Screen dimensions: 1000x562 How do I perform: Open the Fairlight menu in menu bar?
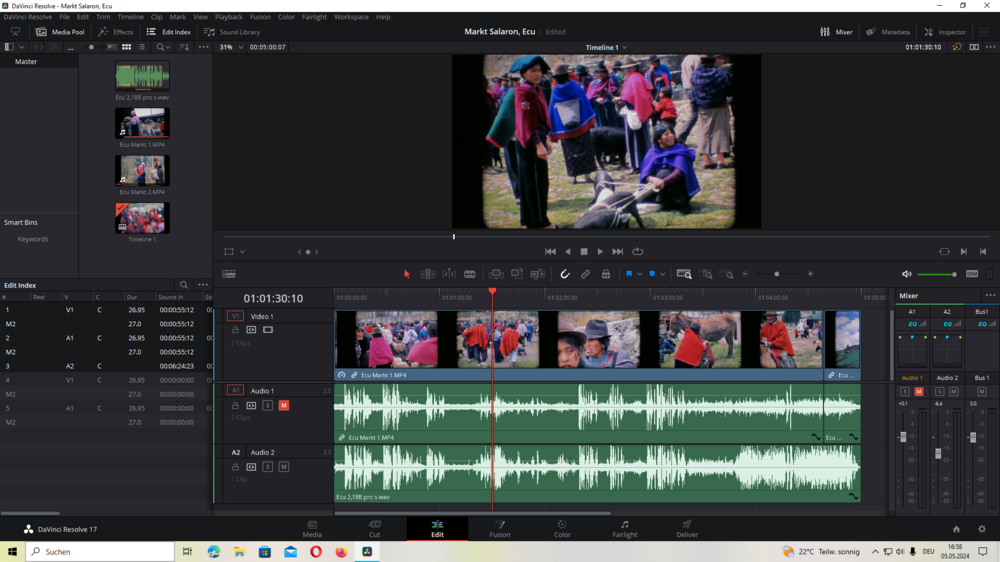[314, 17]
